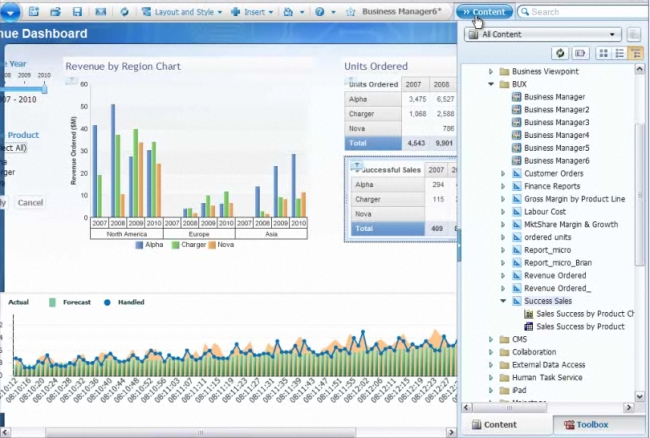Select Sales Success by Product Chart item

point(585,314)
